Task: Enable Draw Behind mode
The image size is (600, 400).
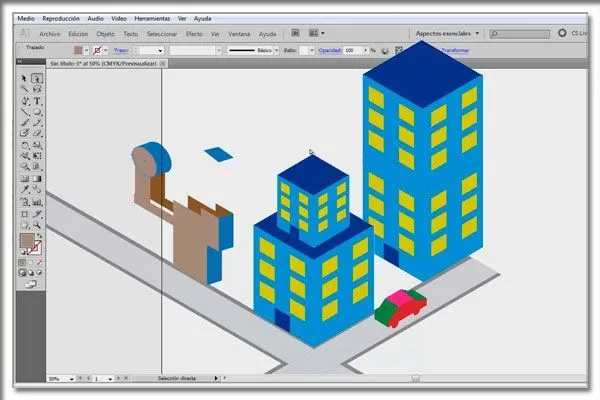Action: 31,273
